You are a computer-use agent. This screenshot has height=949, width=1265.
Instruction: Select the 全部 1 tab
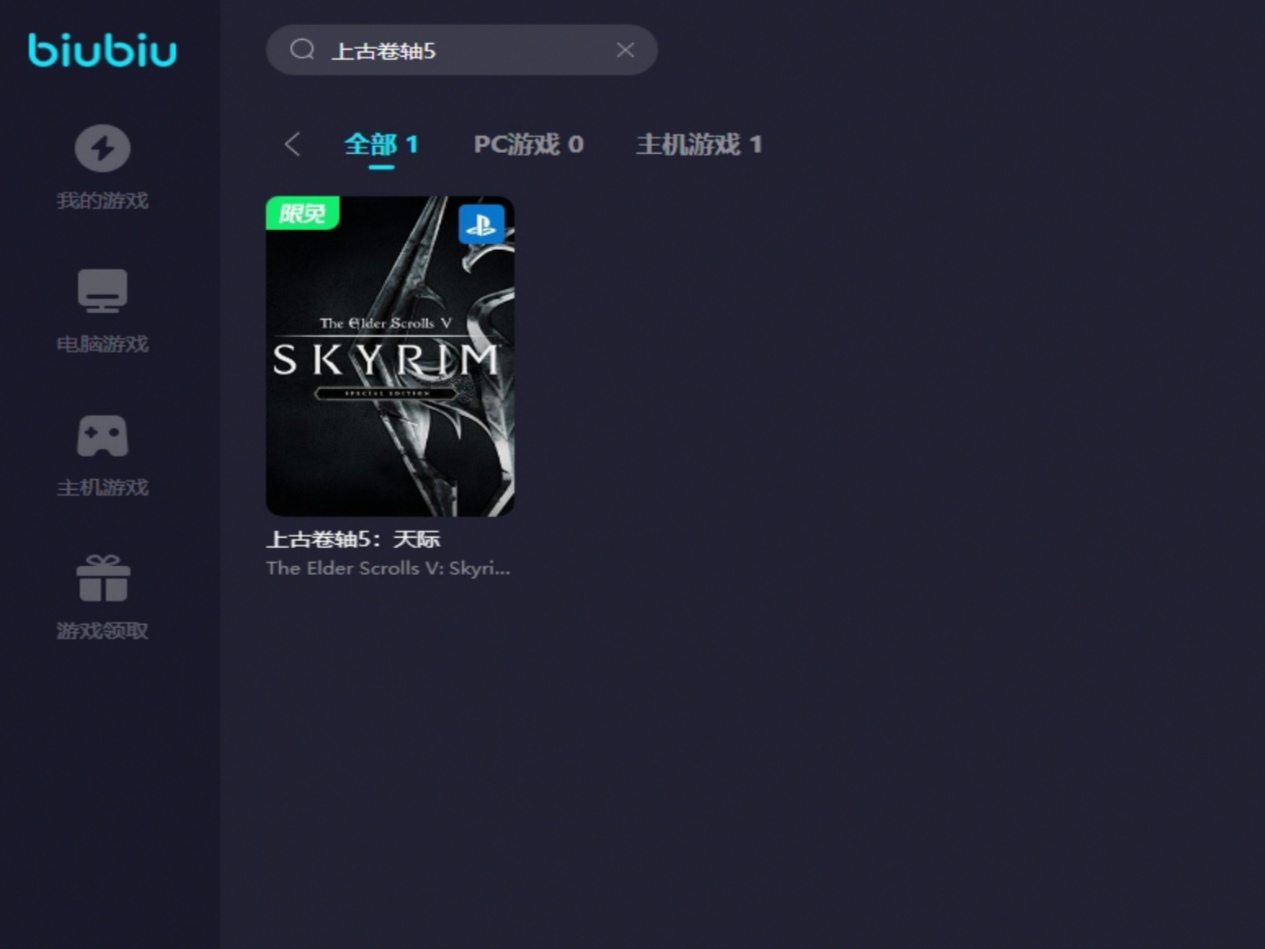[x=381, y=144]
